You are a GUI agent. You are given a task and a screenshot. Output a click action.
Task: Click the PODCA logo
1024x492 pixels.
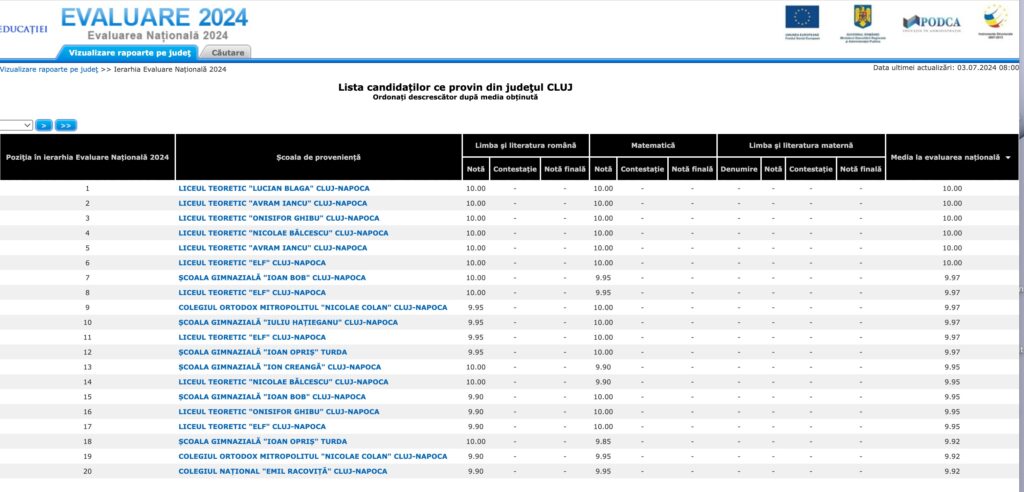tap(931, 22)
